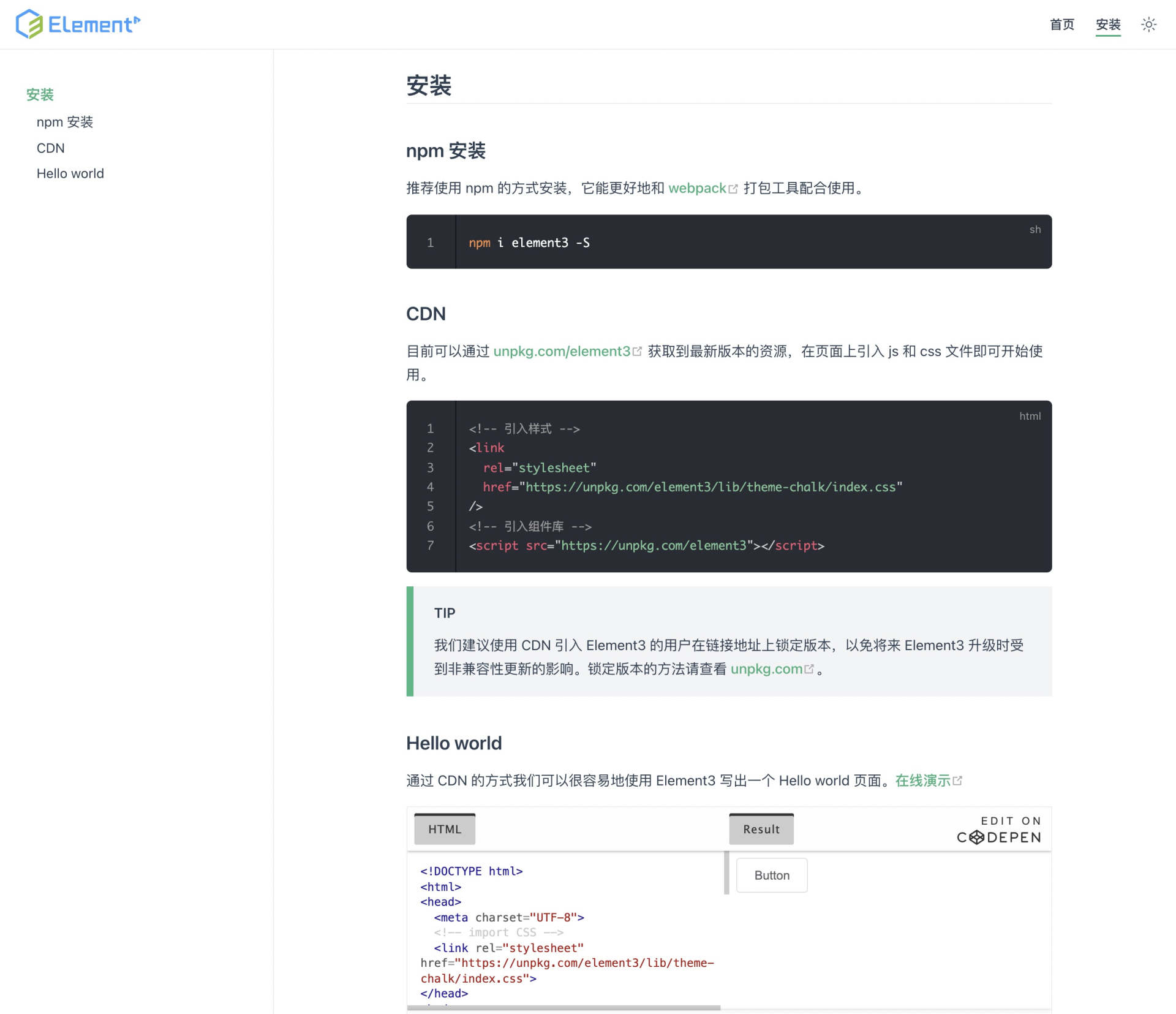The height and width of the screenshot is (1014, 1176).
Task: Click '<meta charset="UTF-8">' in CodePen HTML
Action: (509, 917)
